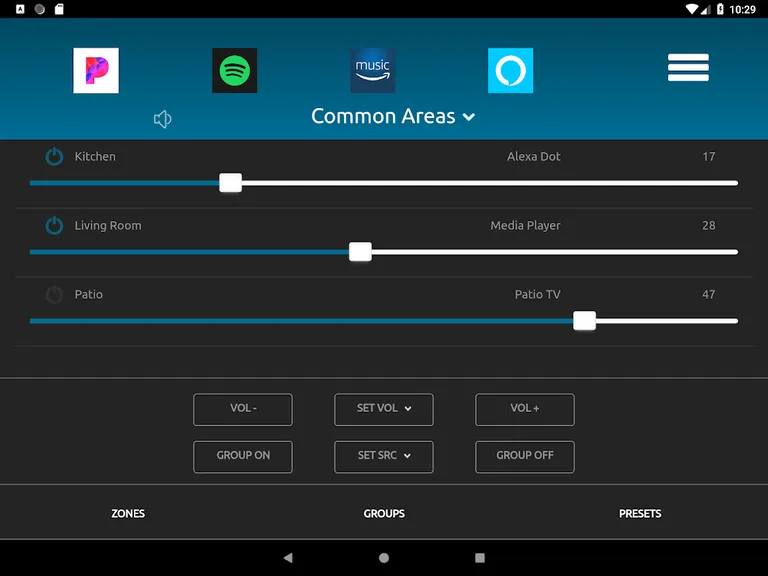The height and width of the screenshot is (576, 768).
Task: Switch to the PRESETS tab
Action: [640, 514]
